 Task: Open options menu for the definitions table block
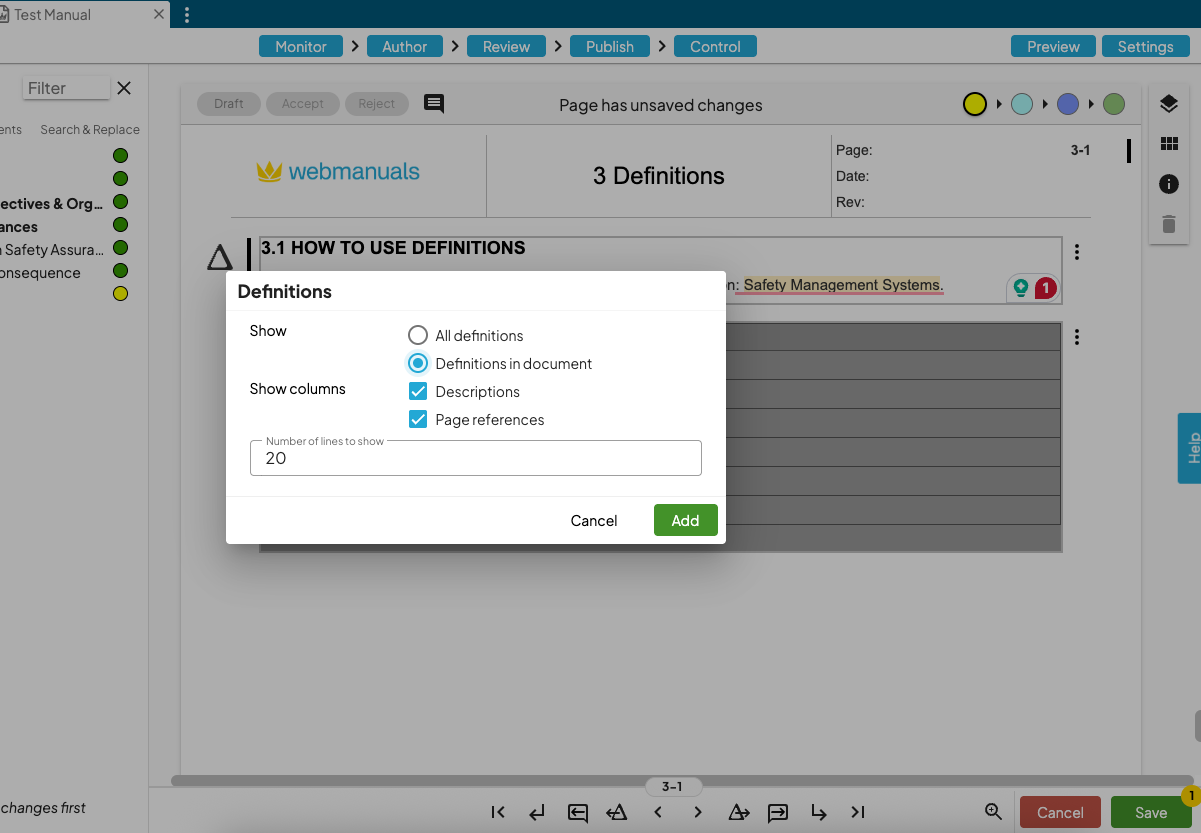(x=1077, y=338)
